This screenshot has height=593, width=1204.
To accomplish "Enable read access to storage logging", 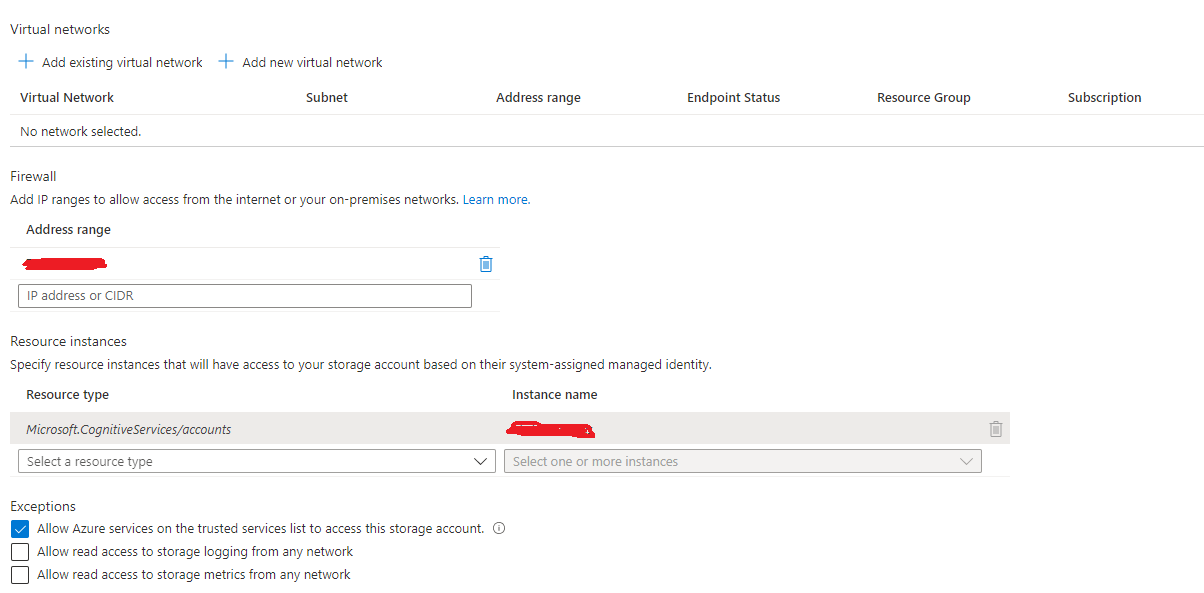I will 19,551.
